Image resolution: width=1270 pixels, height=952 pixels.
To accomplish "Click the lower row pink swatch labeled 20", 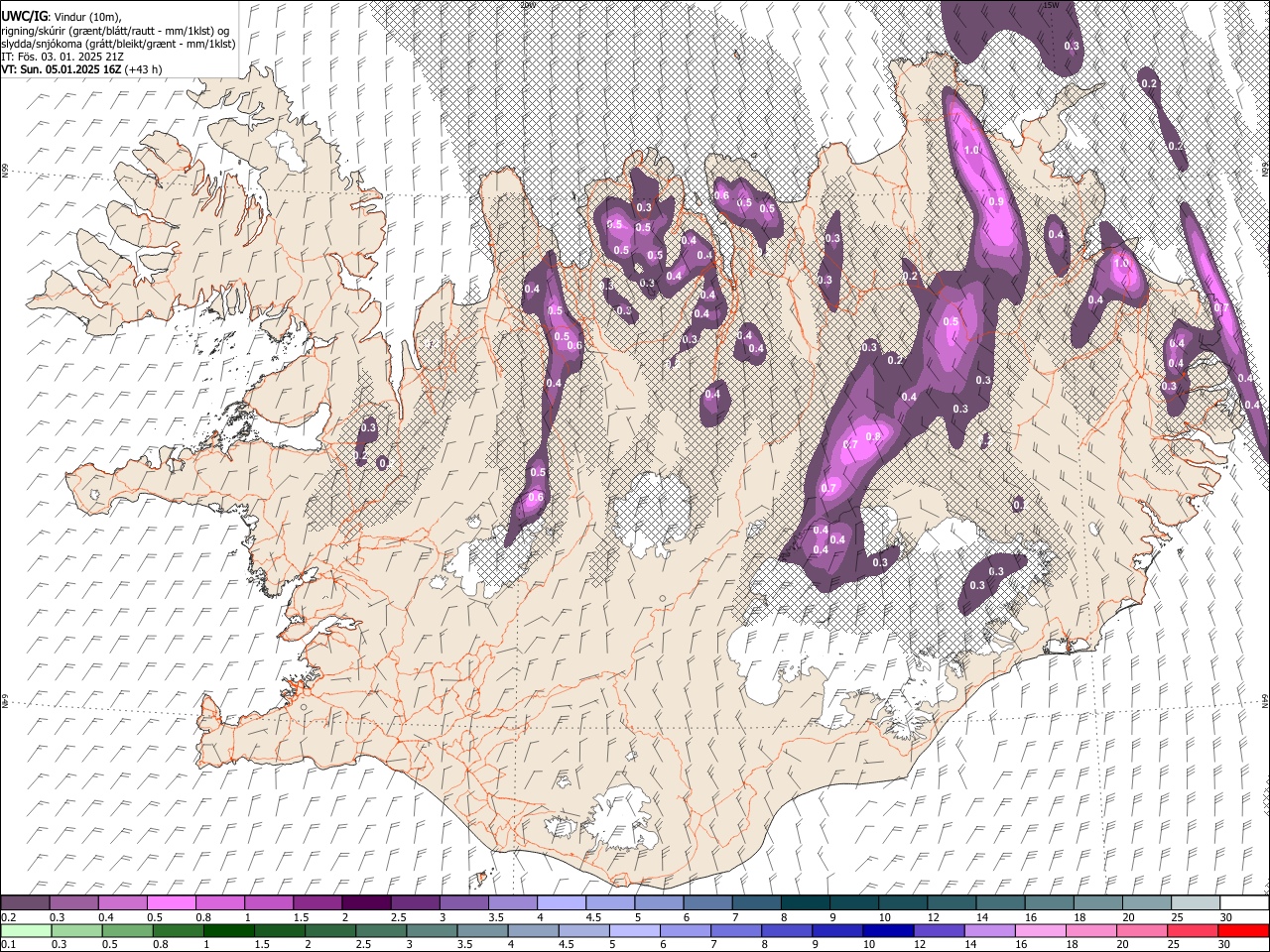I will point(1142,930).
